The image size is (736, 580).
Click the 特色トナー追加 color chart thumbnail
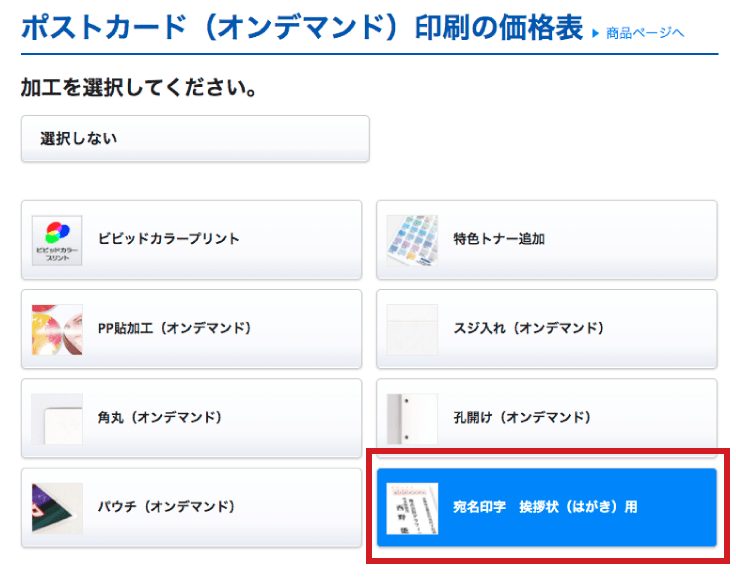pyautogui.click(x=412, y=240)
